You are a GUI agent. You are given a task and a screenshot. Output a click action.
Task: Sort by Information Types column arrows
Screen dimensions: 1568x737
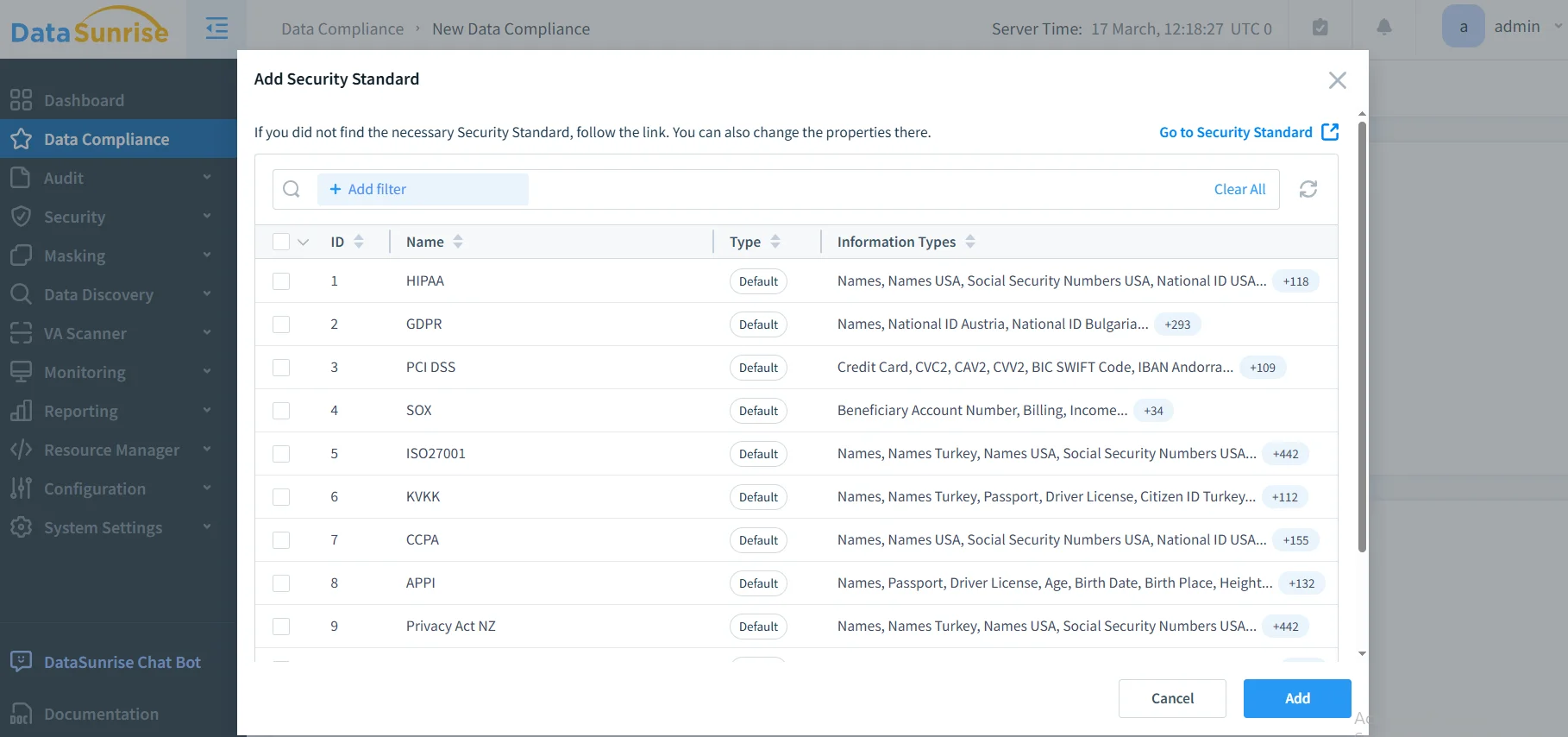(970, 242)
